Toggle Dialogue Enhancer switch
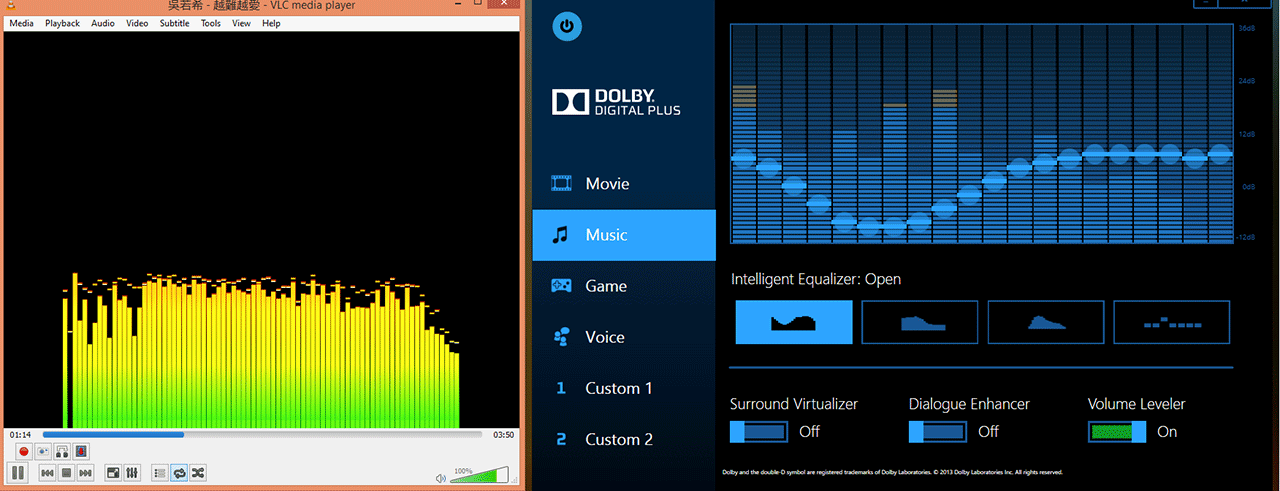 pyautogui.click(x=938, y=432)
